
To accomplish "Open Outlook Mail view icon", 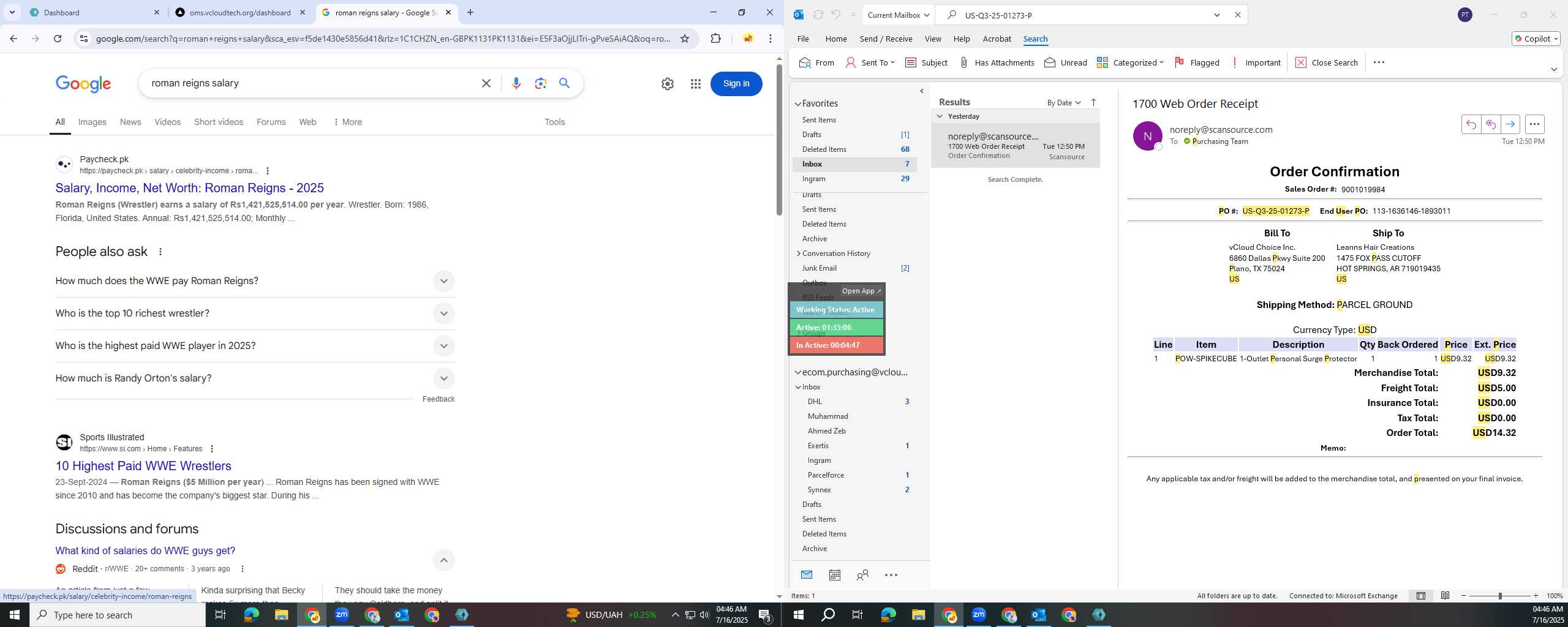I will 807,575.
